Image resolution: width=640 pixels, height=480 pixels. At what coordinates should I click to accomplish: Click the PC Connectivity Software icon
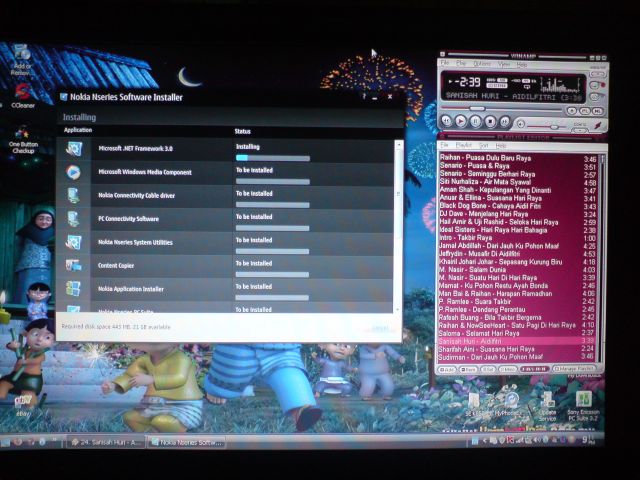pos(73,219)
